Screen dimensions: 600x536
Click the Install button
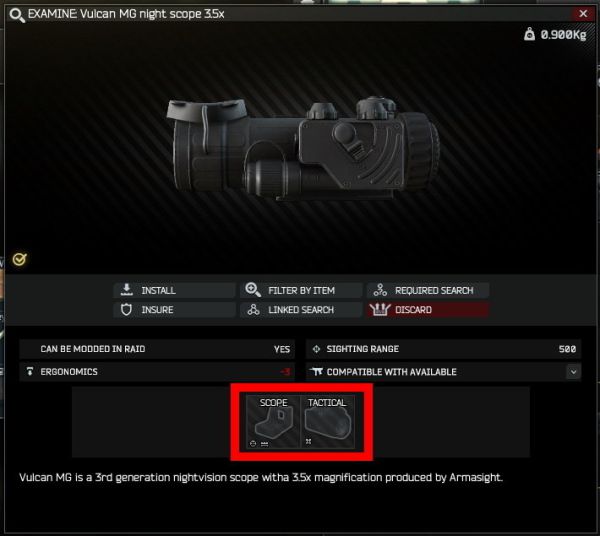click(174, 290)
